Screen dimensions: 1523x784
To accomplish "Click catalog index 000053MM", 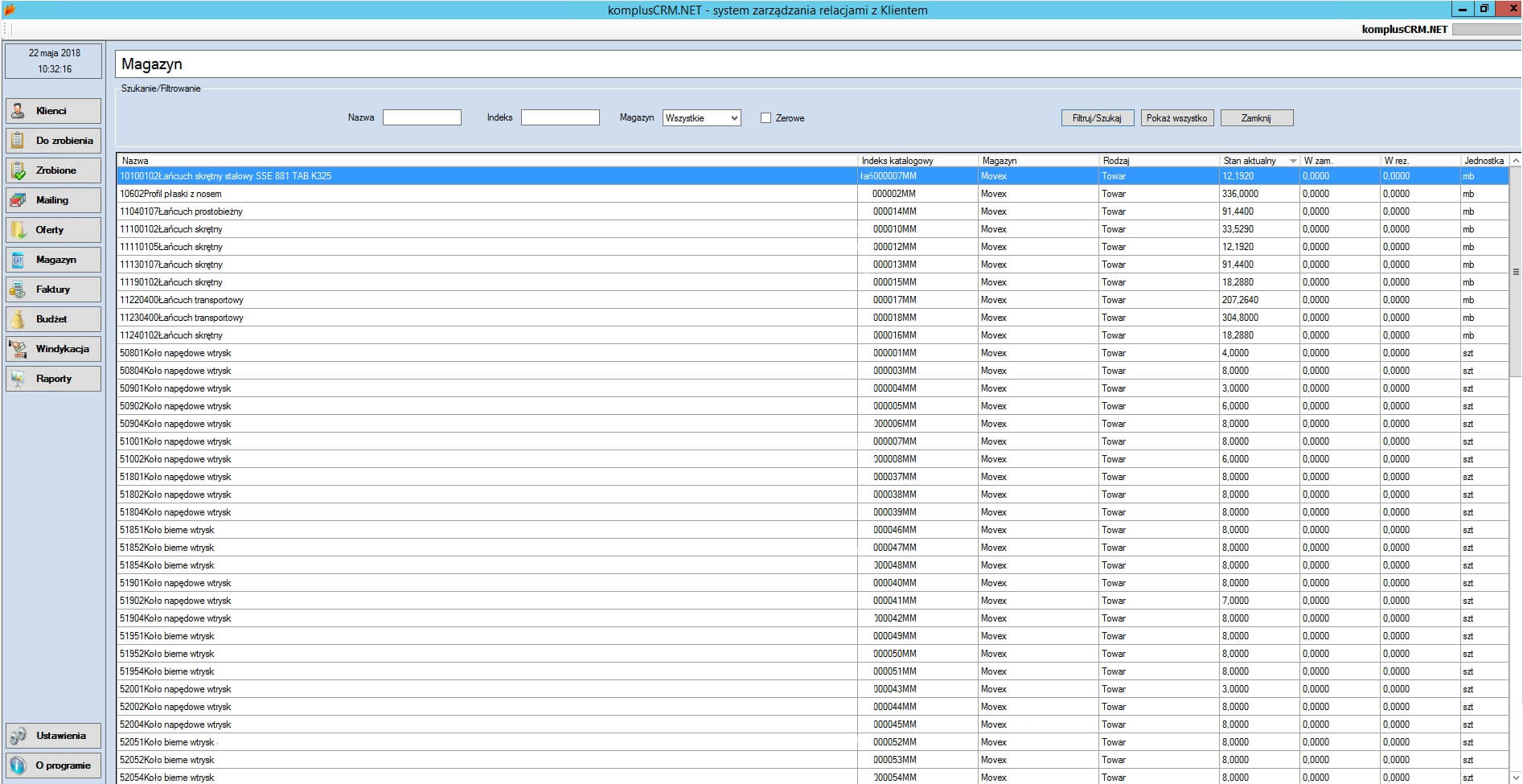I will coord(895,760).
